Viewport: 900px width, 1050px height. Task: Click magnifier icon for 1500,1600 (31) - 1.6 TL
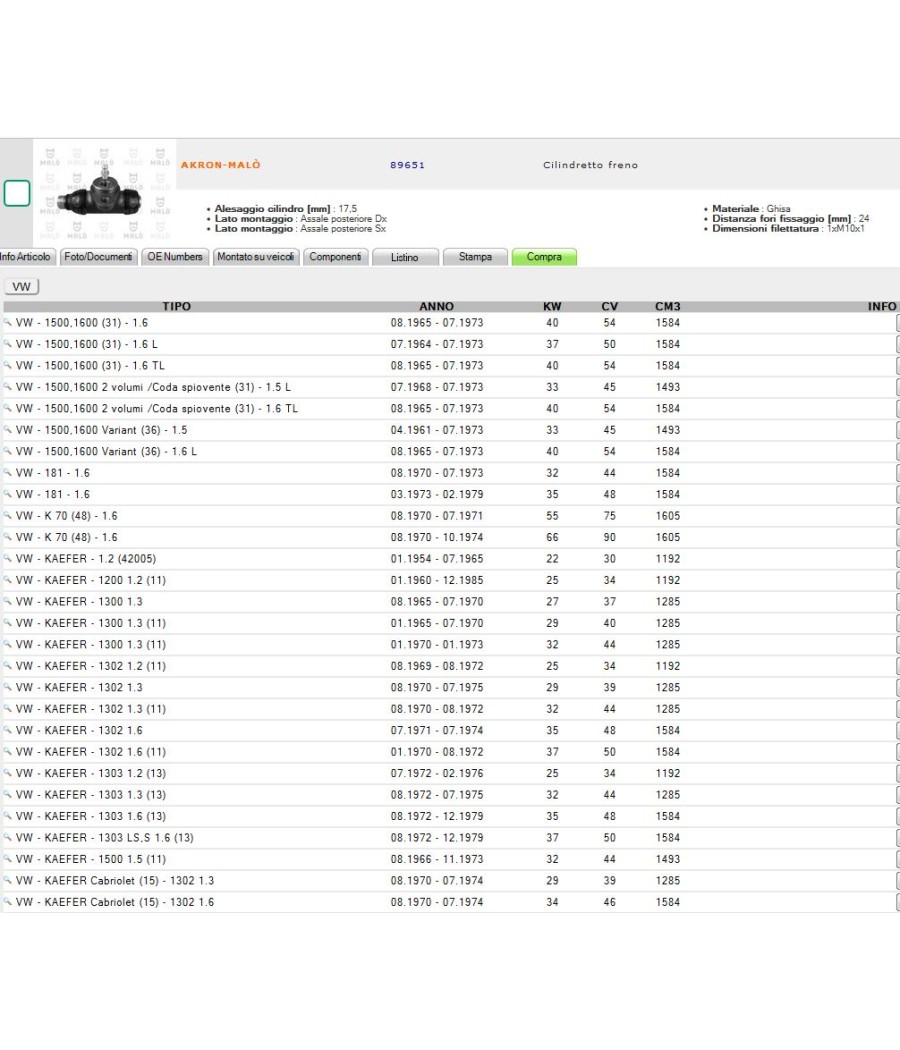point(8,366)
